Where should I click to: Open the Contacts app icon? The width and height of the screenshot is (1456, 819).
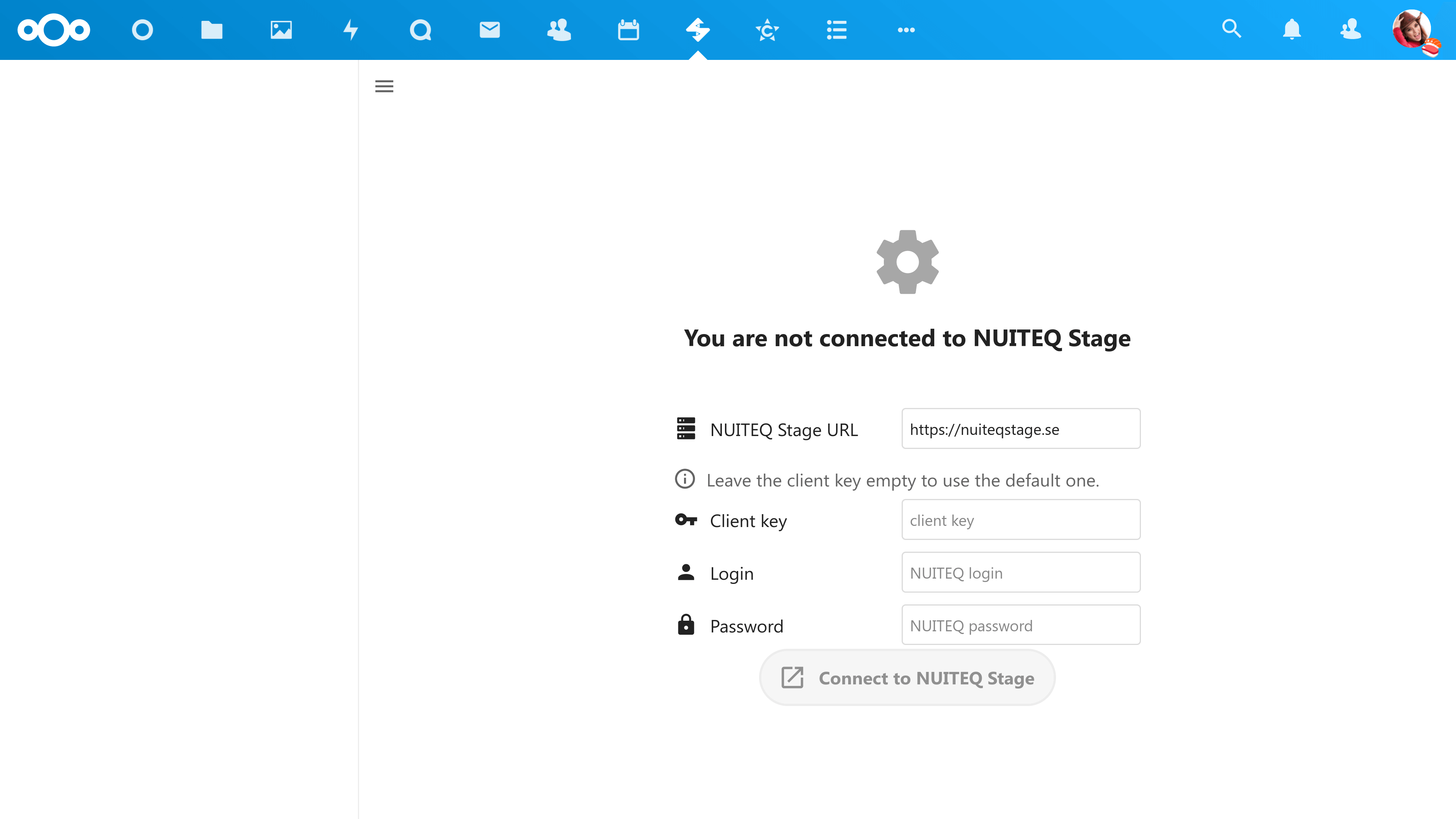(560, 30)
